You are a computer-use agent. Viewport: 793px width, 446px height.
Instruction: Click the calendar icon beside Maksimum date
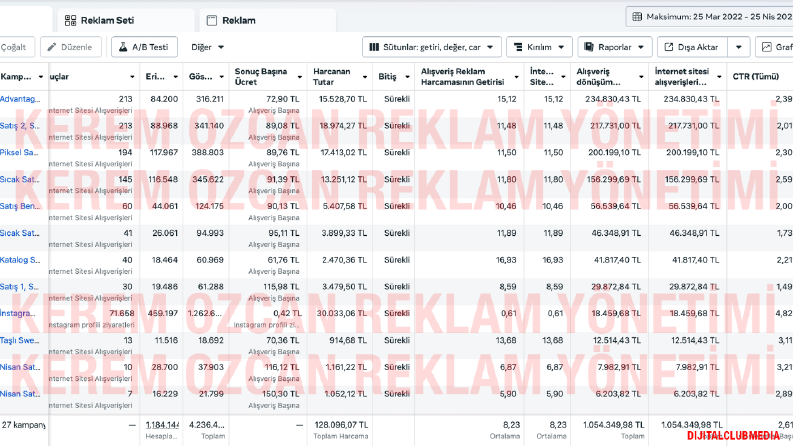click(x=637, y=17)
